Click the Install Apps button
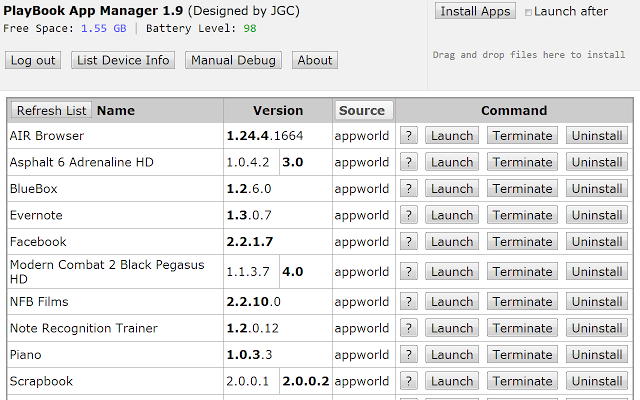Screen dimensions: 640x400 475,11
